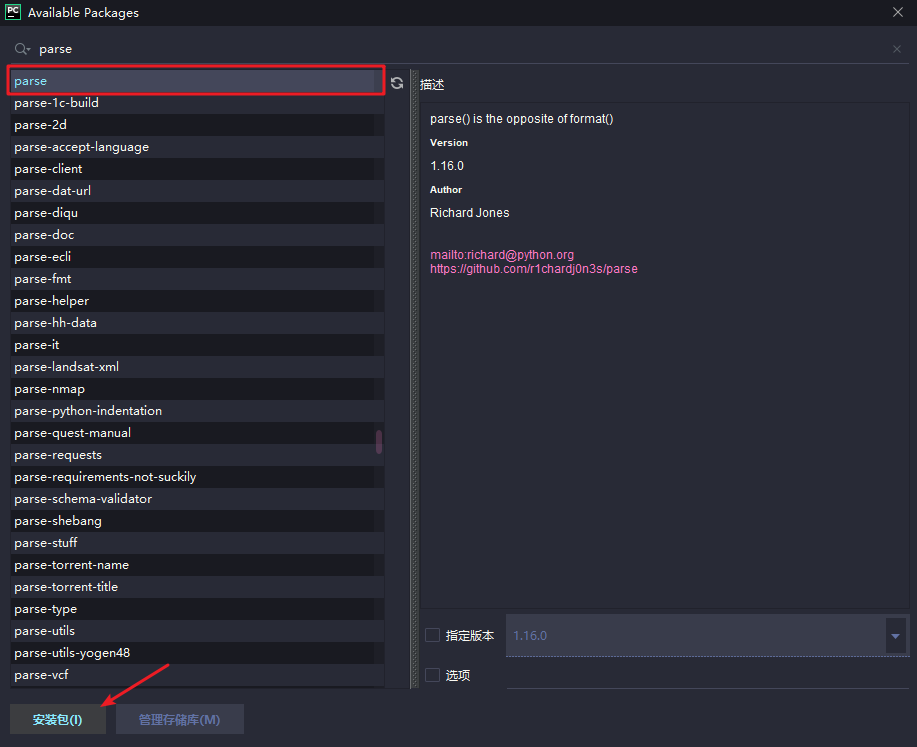Click the mailto richard@python.org link

coord(502,255)
